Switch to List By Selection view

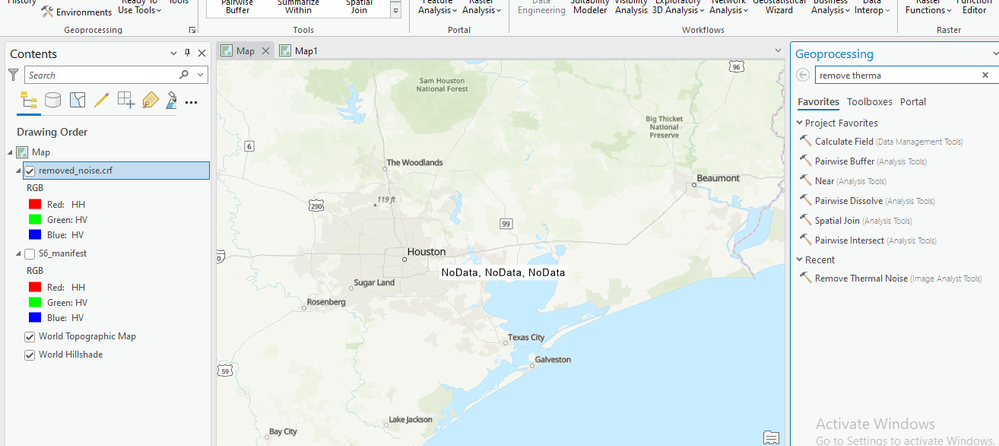click(x=77, y=100)
